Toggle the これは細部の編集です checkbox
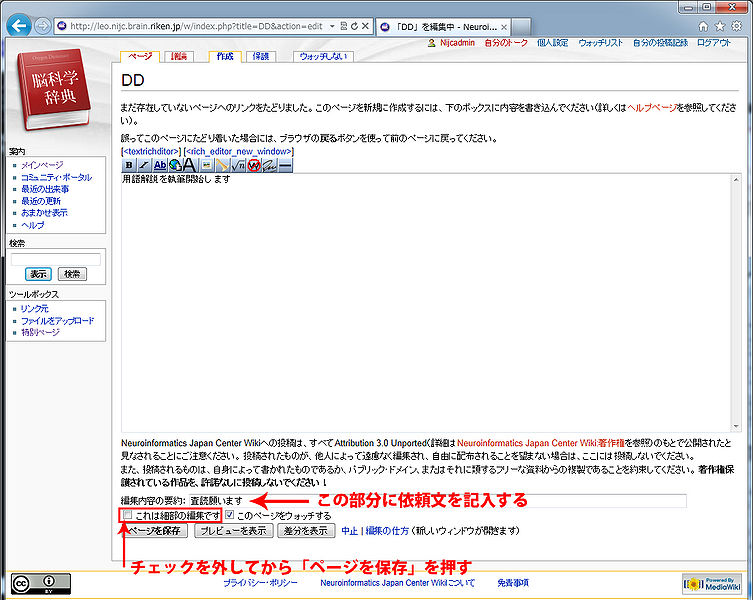Viewport: 753px width, 600px height. 127,515
